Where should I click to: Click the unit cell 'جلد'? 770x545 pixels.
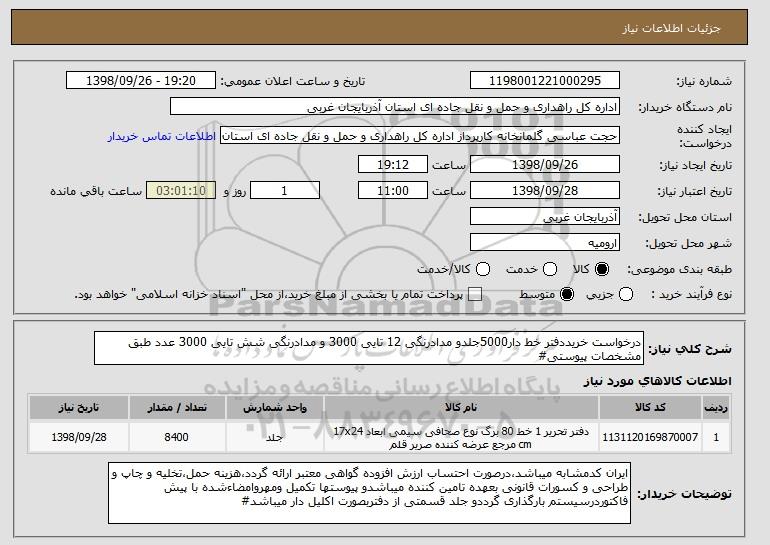275,437
